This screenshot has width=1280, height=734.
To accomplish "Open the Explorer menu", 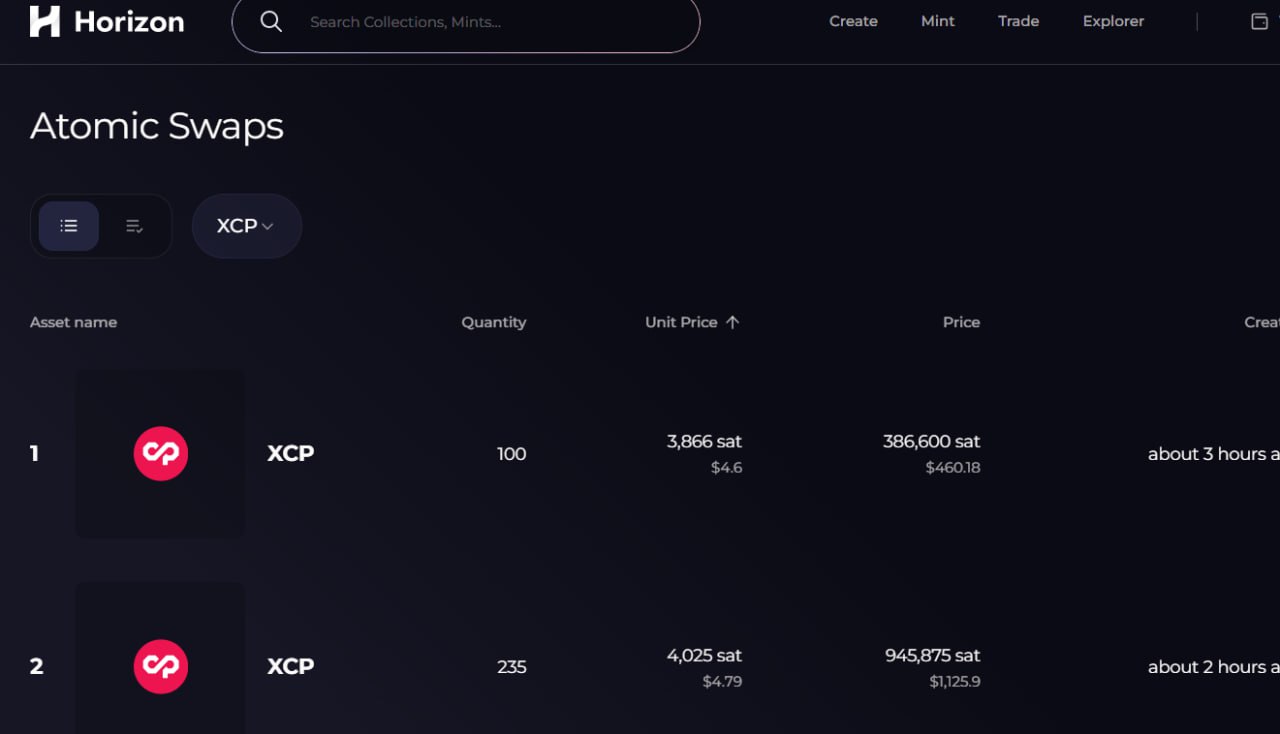I will (1113, 21).
